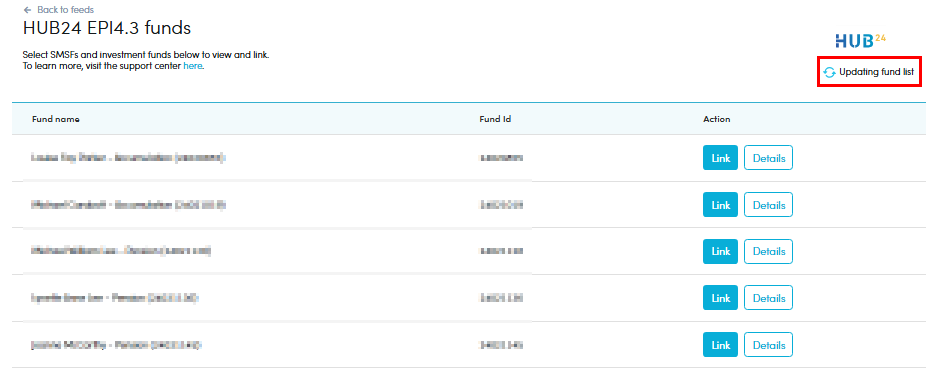Click the HUB24 logo
Image resolution: width=929 pixels, height=370 pixels.
click(860, 40)
